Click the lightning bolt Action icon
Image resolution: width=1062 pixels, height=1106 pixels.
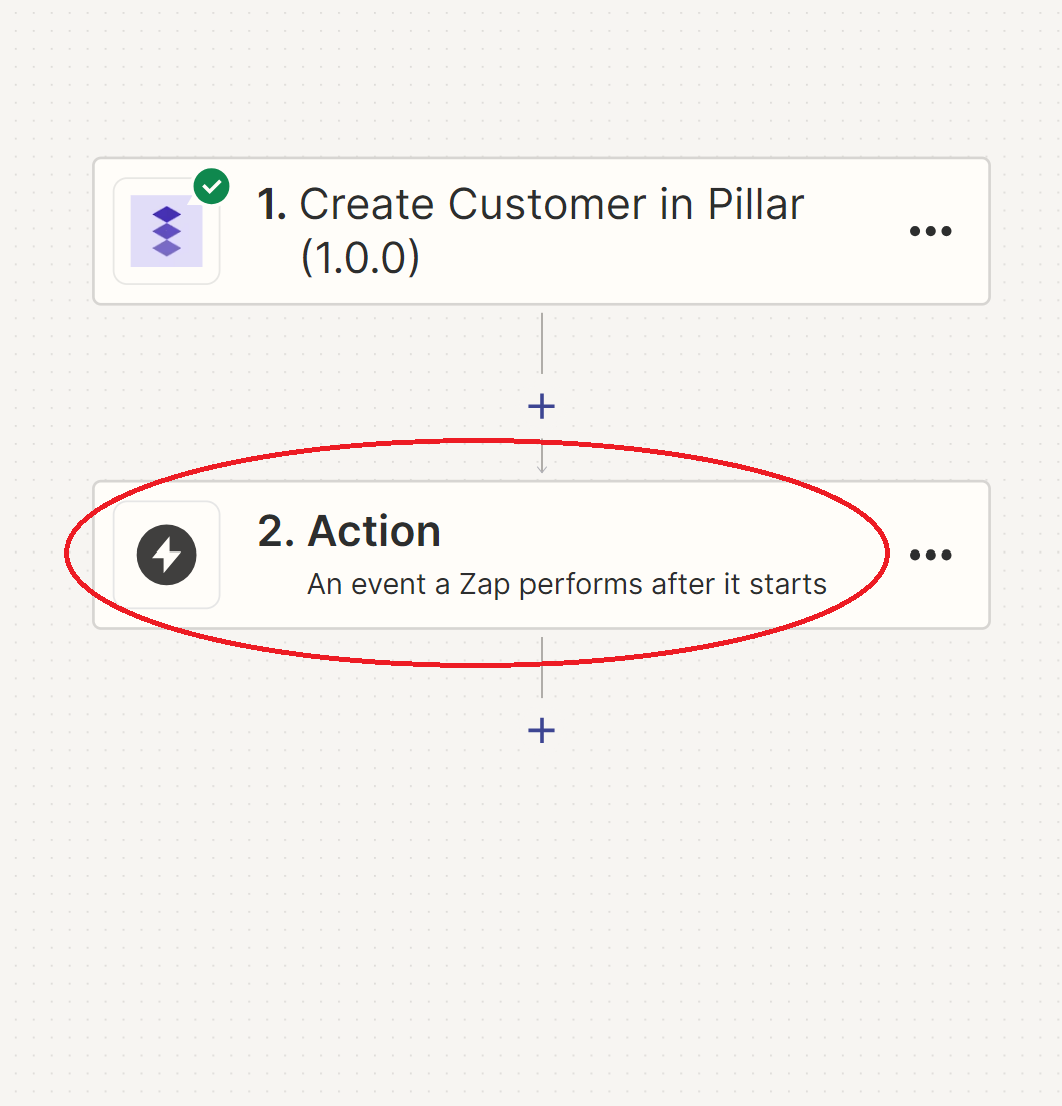click(166, 555)
